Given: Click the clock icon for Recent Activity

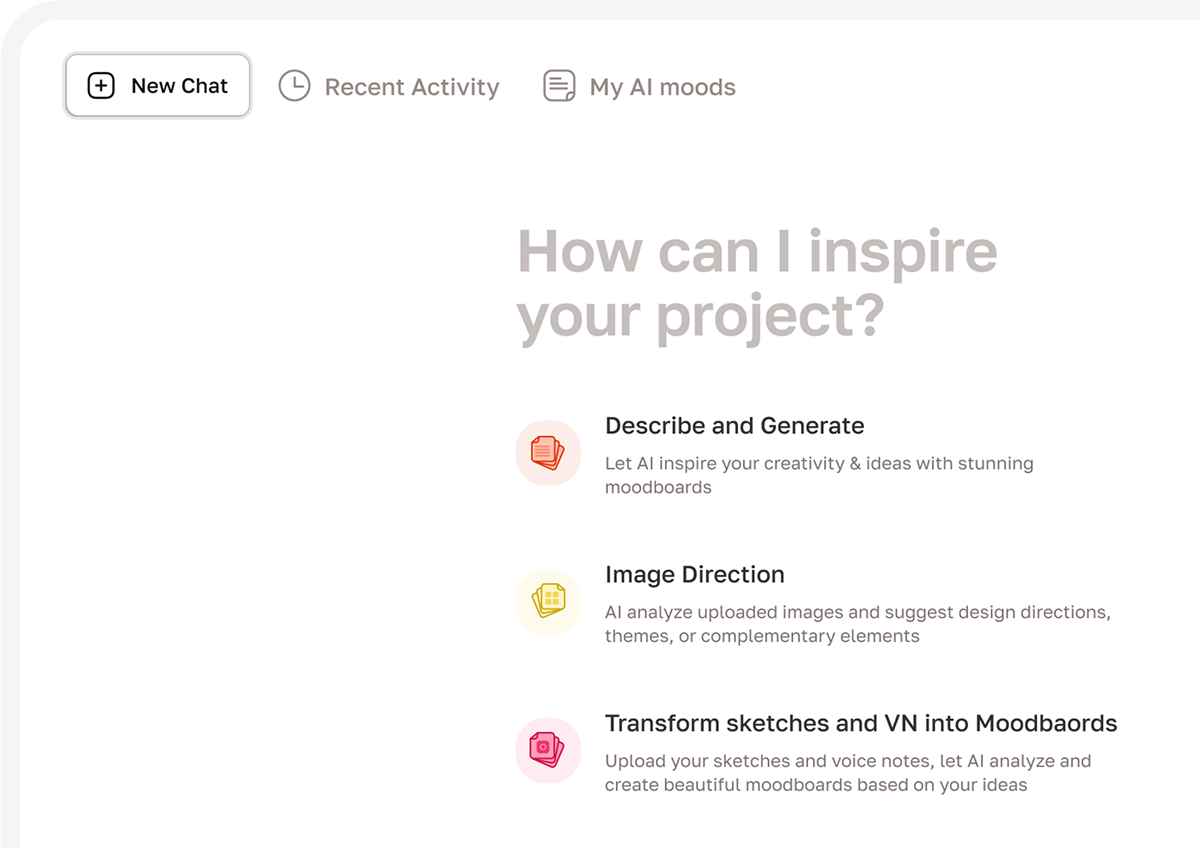Looking at the screenshot, I should (294, 86).
